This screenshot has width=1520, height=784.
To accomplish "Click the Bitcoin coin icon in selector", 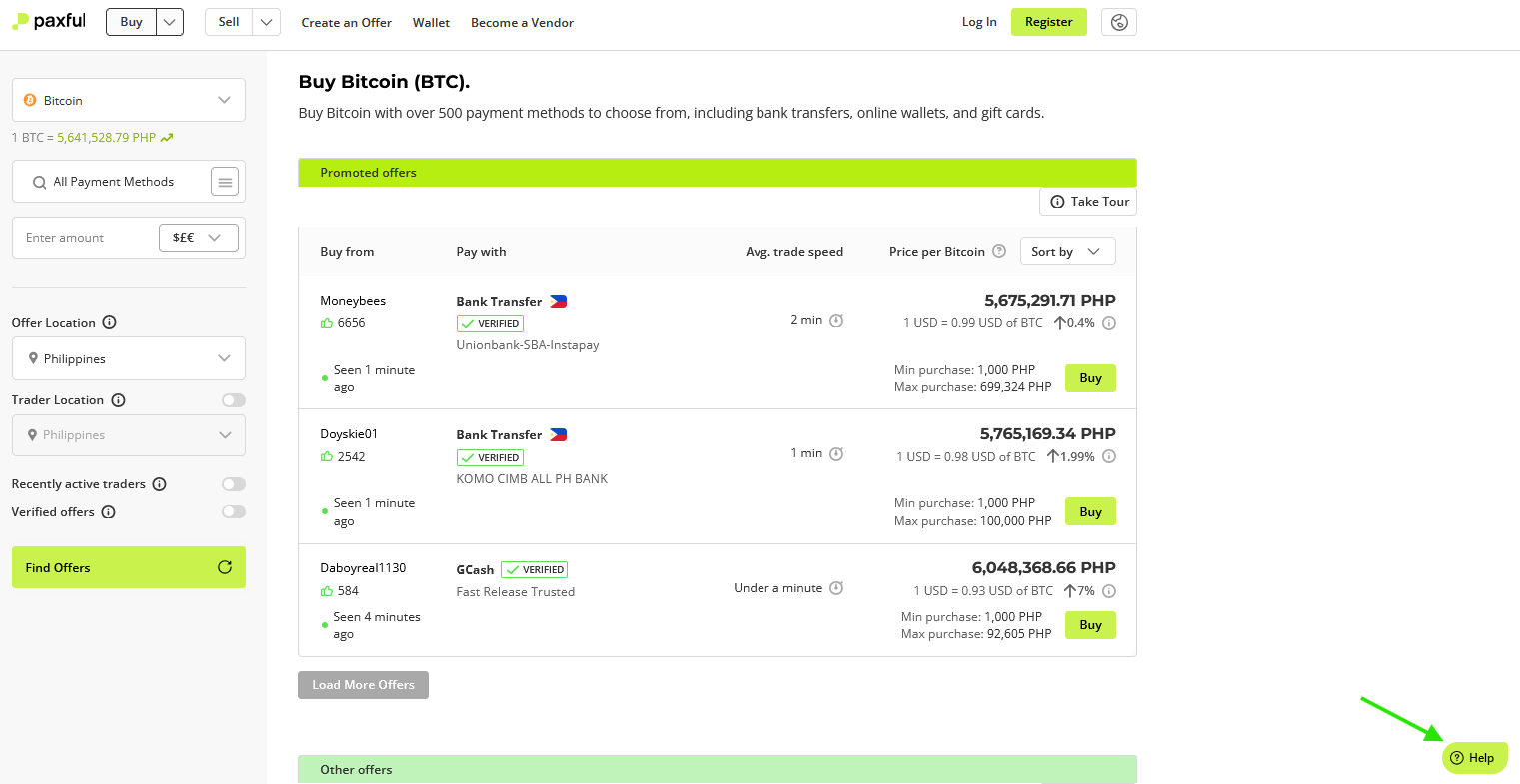I will pyautogui.click(x=30, y=100).
